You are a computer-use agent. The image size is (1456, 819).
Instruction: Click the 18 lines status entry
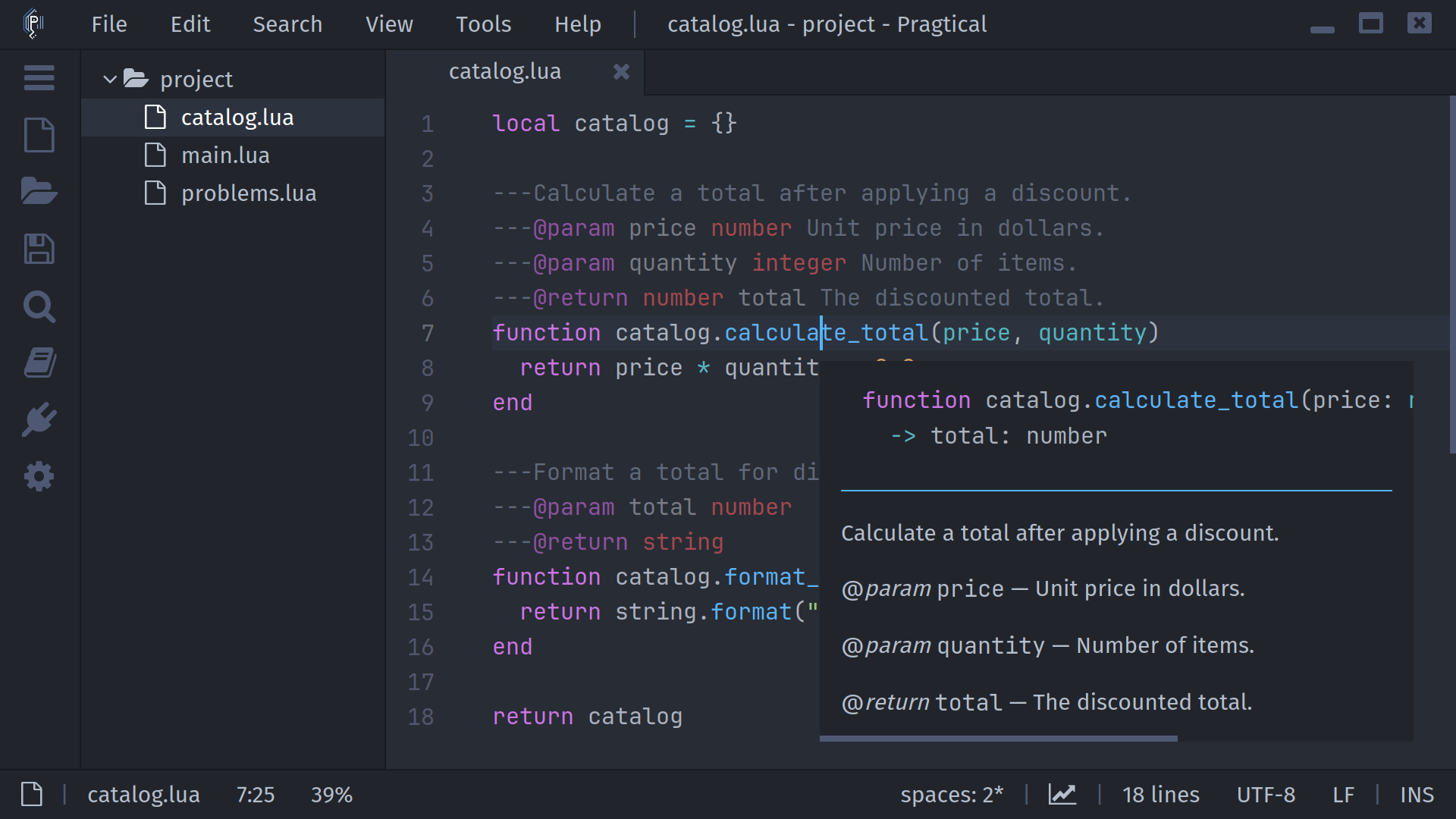tap(1161, 795)
